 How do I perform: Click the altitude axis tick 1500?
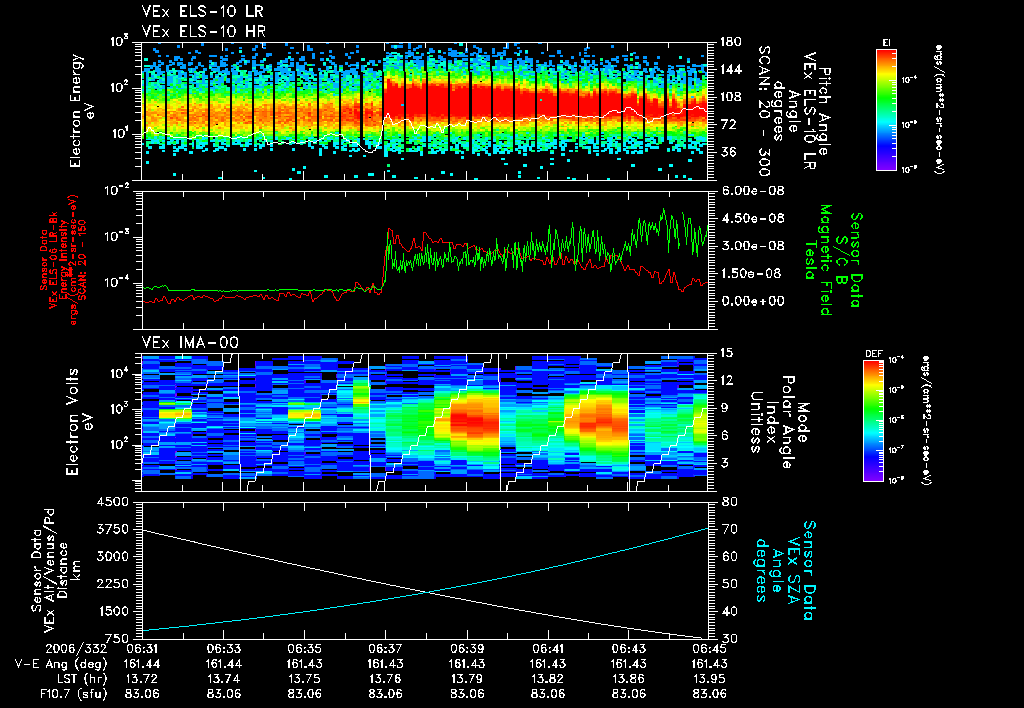[x=112, y=611]
